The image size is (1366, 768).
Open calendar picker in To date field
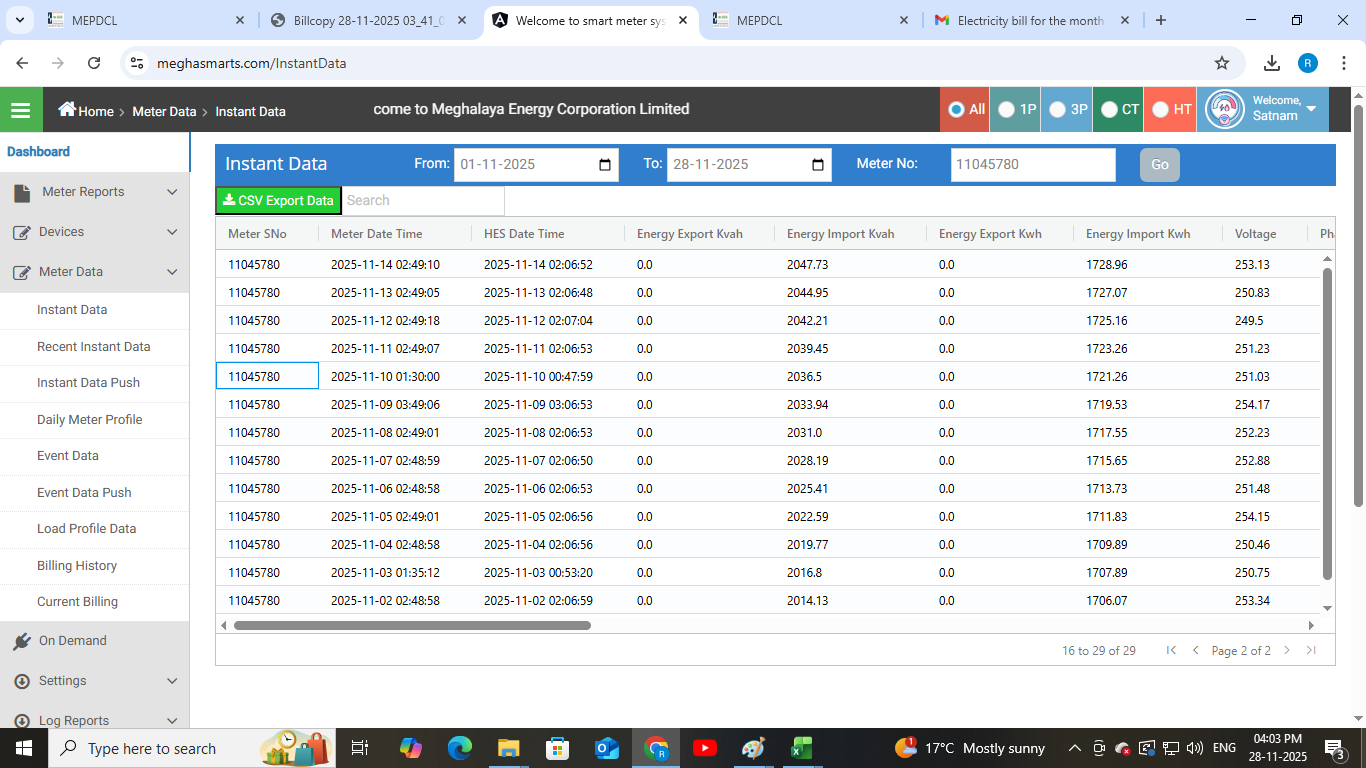(x=818, y=165)
